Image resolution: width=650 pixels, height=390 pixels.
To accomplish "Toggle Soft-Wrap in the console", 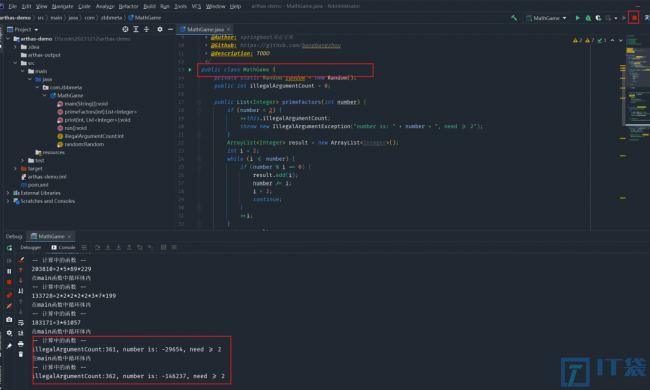I will coord(21,323).
